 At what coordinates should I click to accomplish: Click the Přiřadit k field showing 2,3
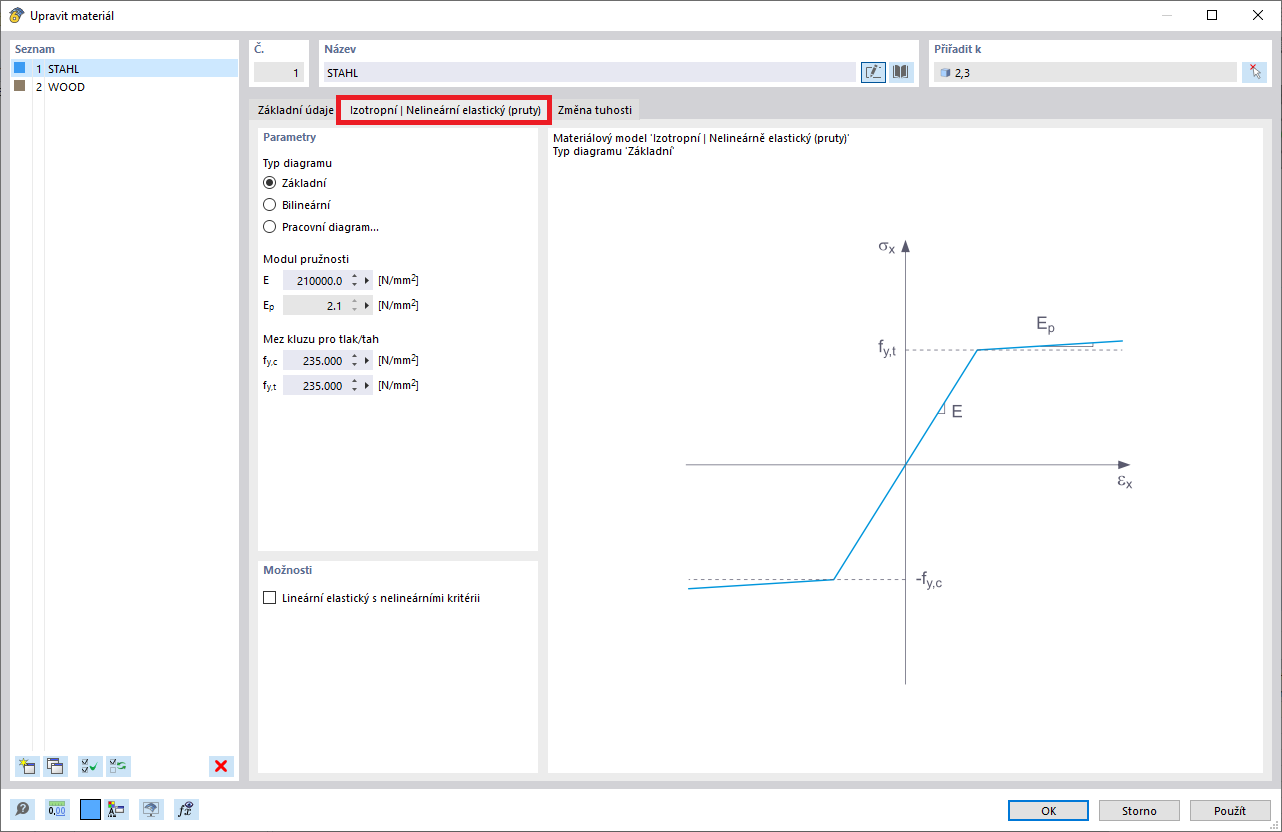click(x=1084, y=72)
